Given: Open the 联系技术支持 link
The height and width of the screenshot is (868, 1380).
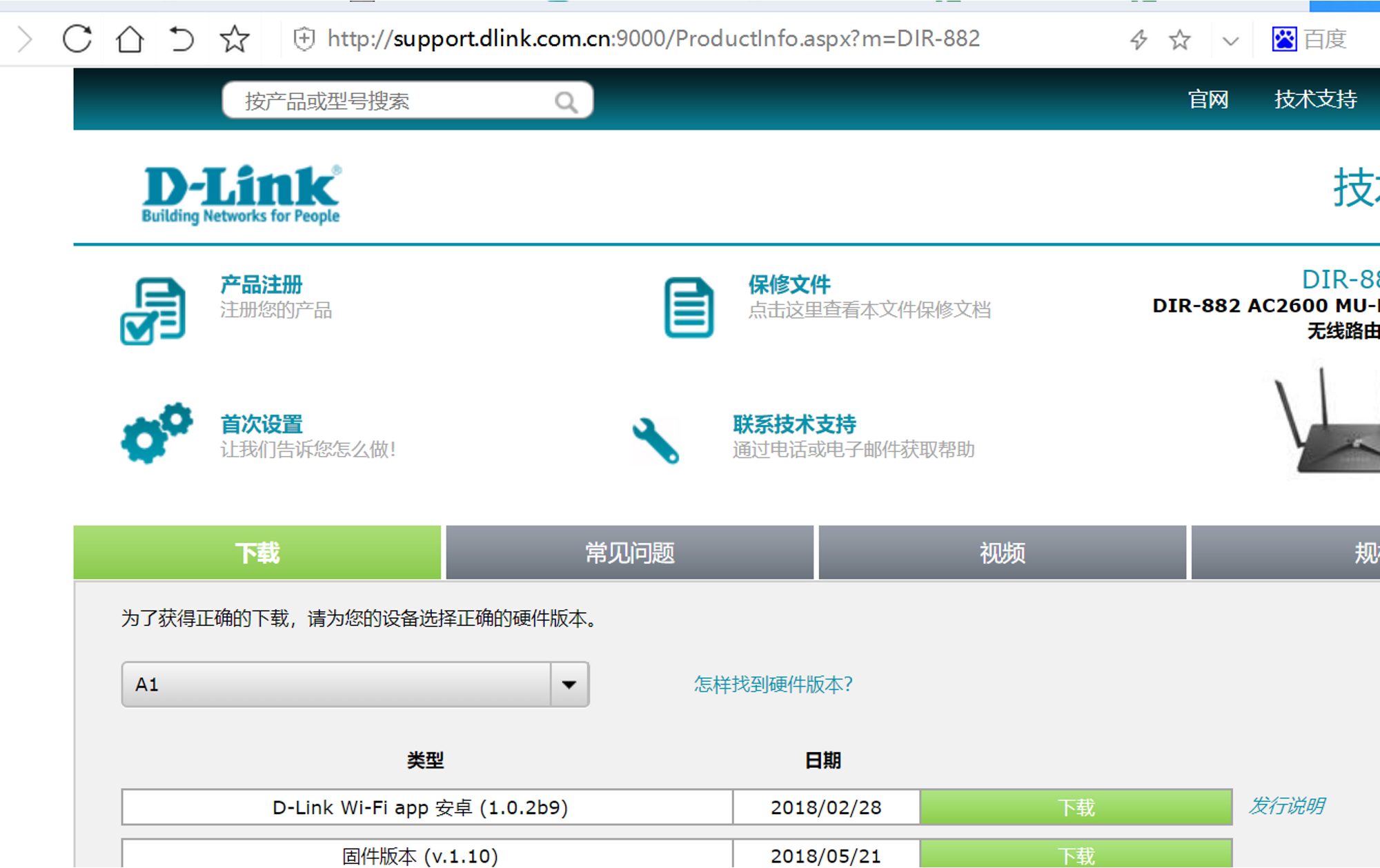Looking at the screenshot, I should [795, 424].
